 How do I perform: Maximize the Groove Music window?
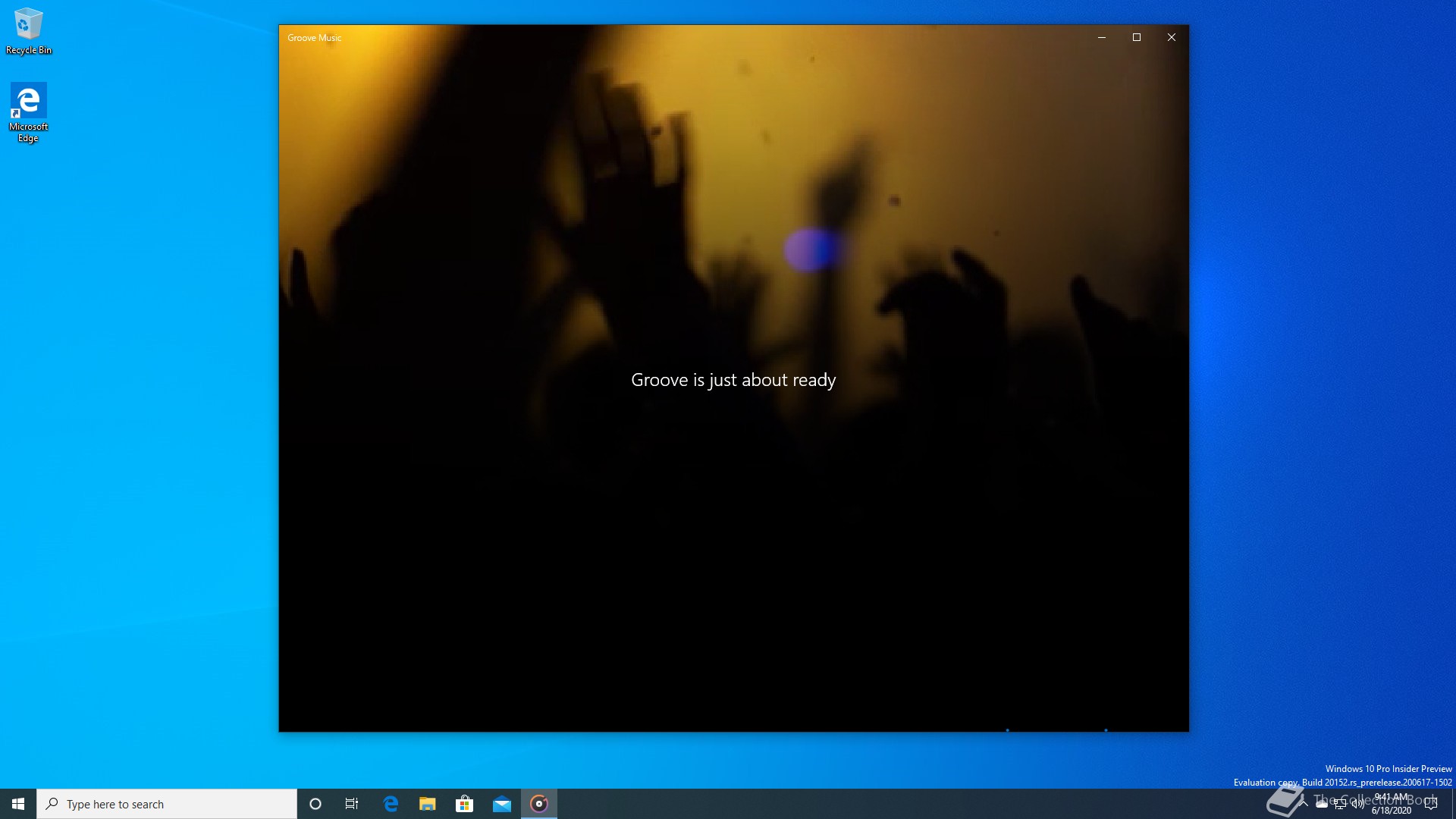coord(1137,37)
